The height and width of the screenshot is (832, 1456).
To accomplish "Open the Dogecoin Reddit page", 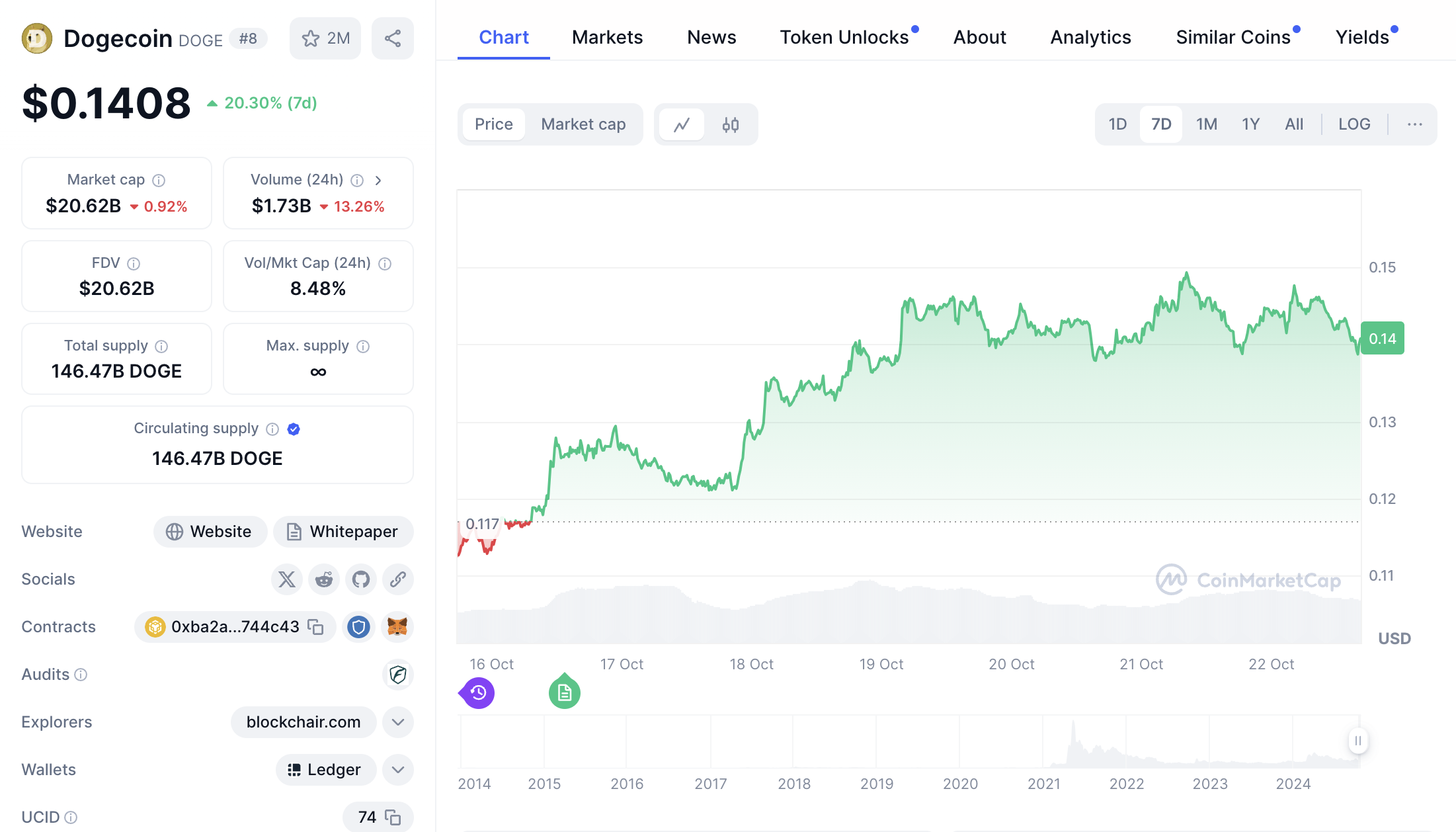I will [x=324, y=579].
